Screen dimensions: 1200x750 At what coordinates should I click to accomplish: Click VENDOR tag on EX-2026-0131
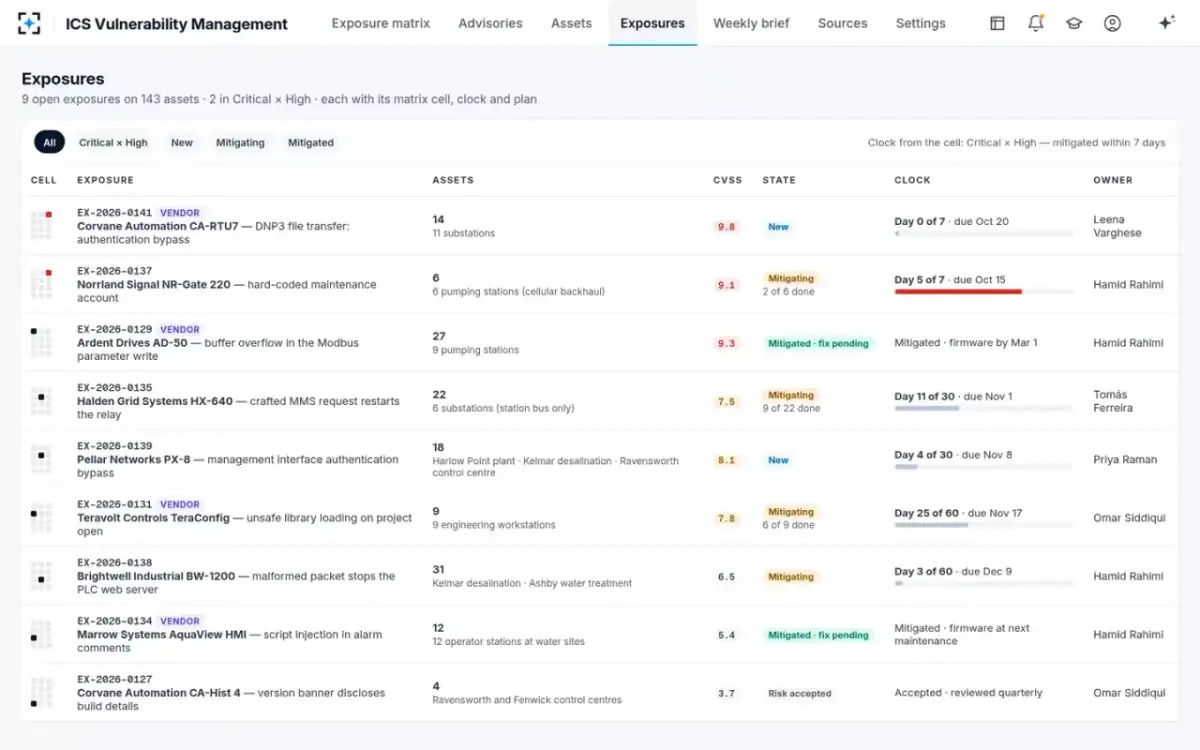[x=180, y=504]
